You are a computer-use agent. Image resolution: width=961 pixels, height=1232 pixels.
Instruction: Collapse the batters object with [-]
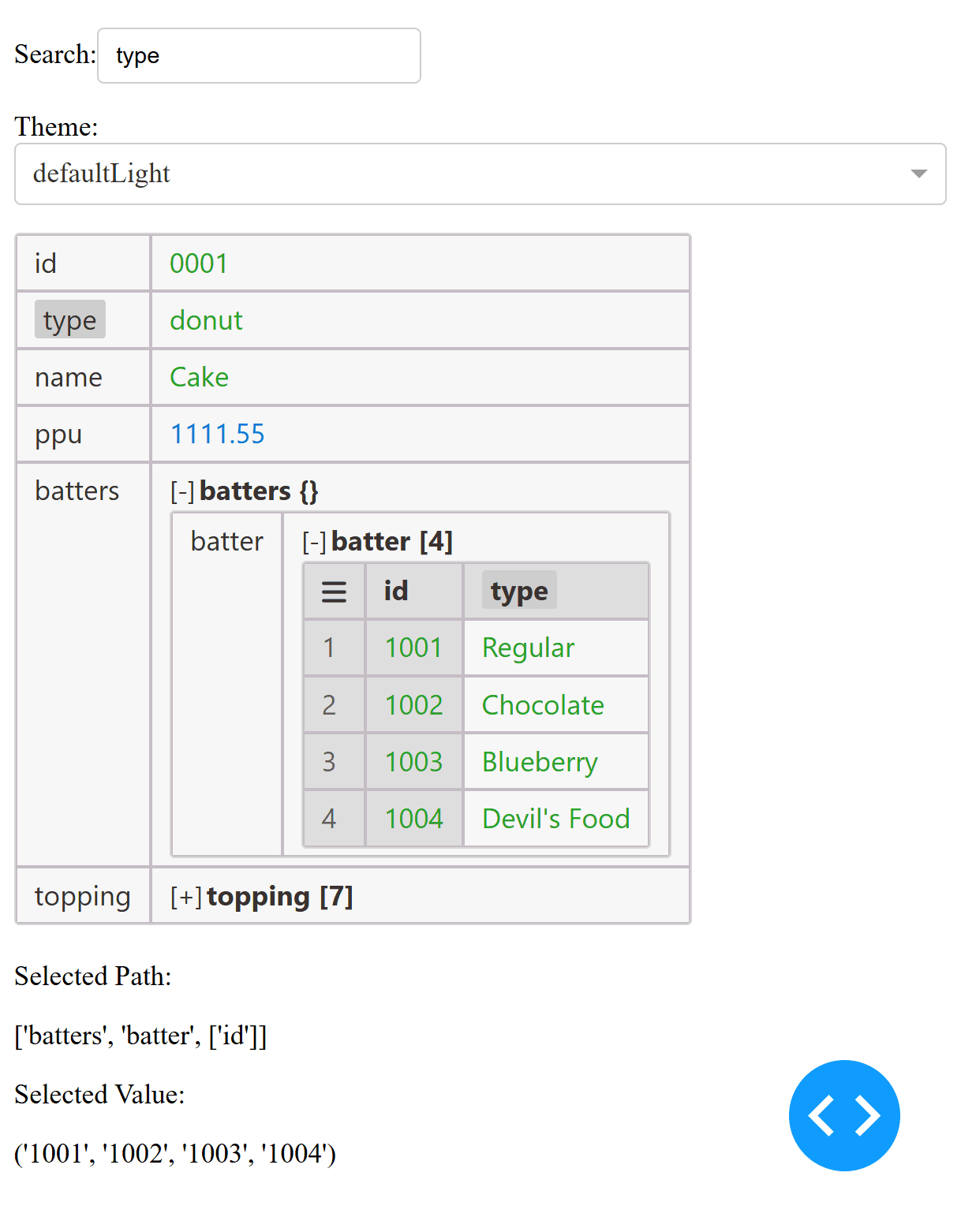(x=182, y=491)
